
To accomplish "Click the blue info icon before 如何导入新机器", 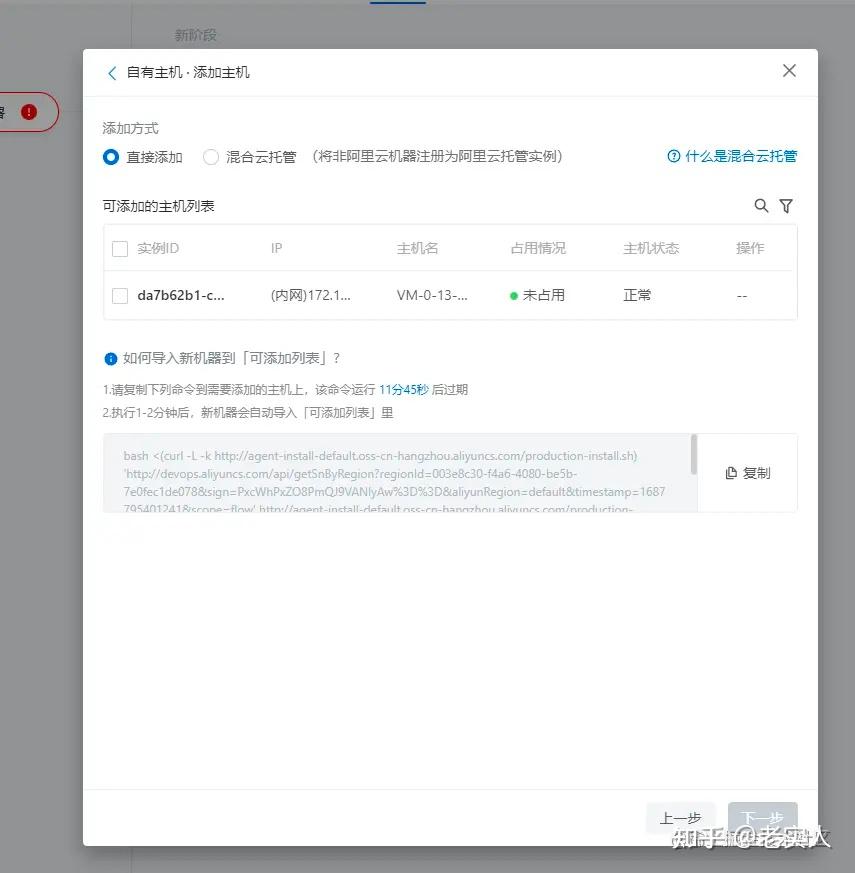I will [x=110, y=357].
